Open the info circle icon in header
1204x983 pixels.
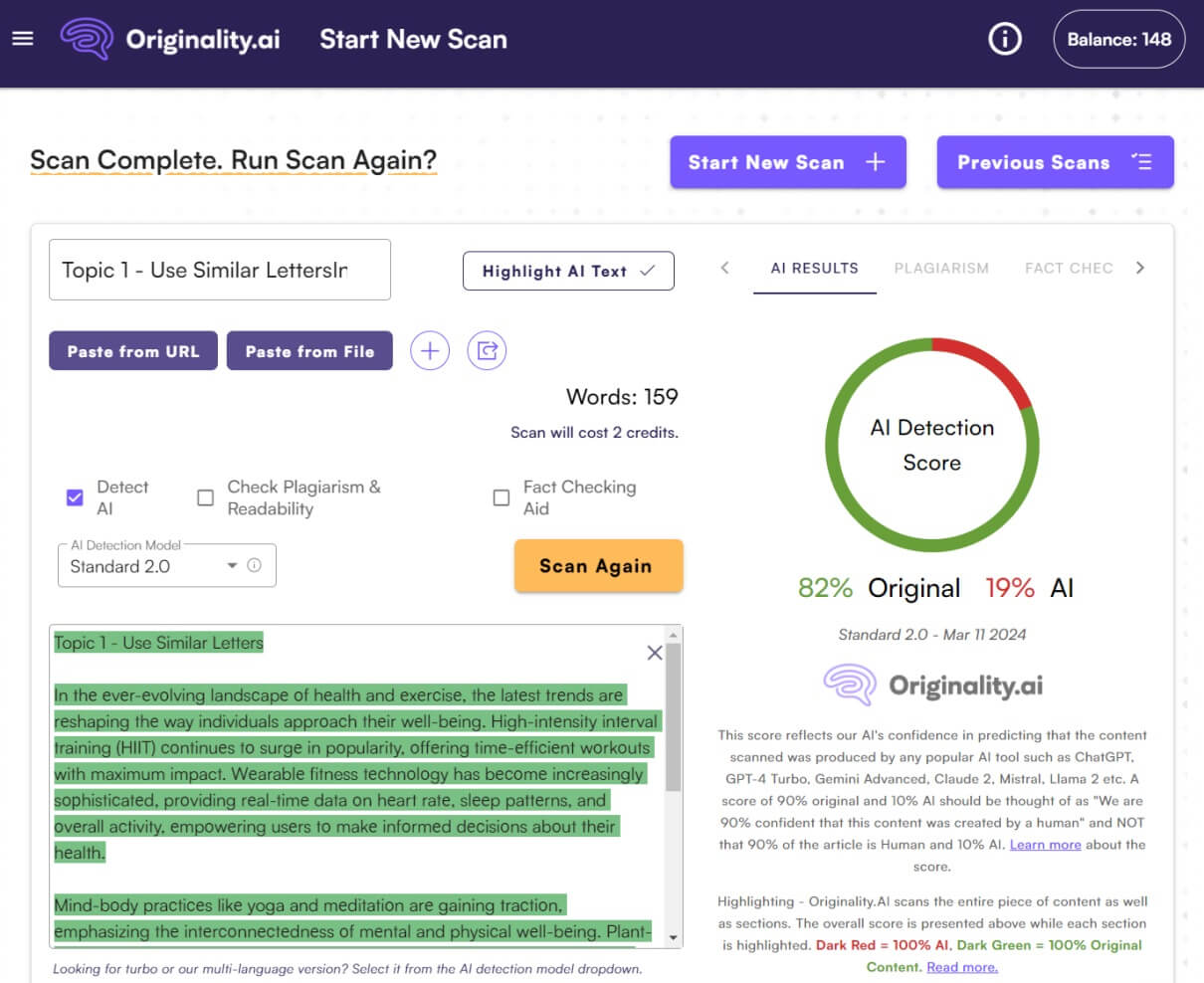pos(1004,40)
